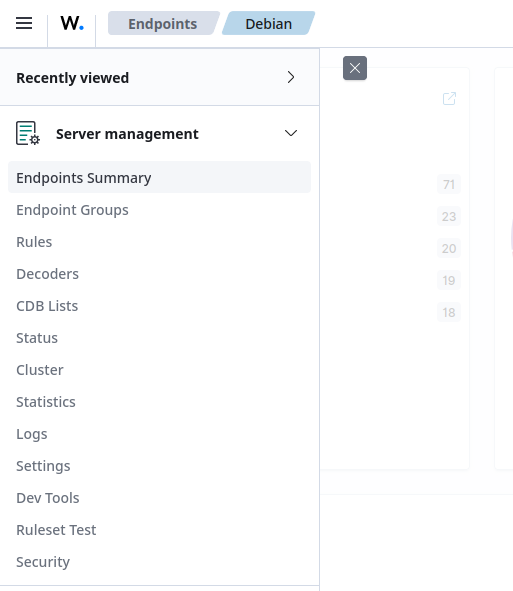Open the Decoders page
The image size is (513, 591).
tap(47, 274)
